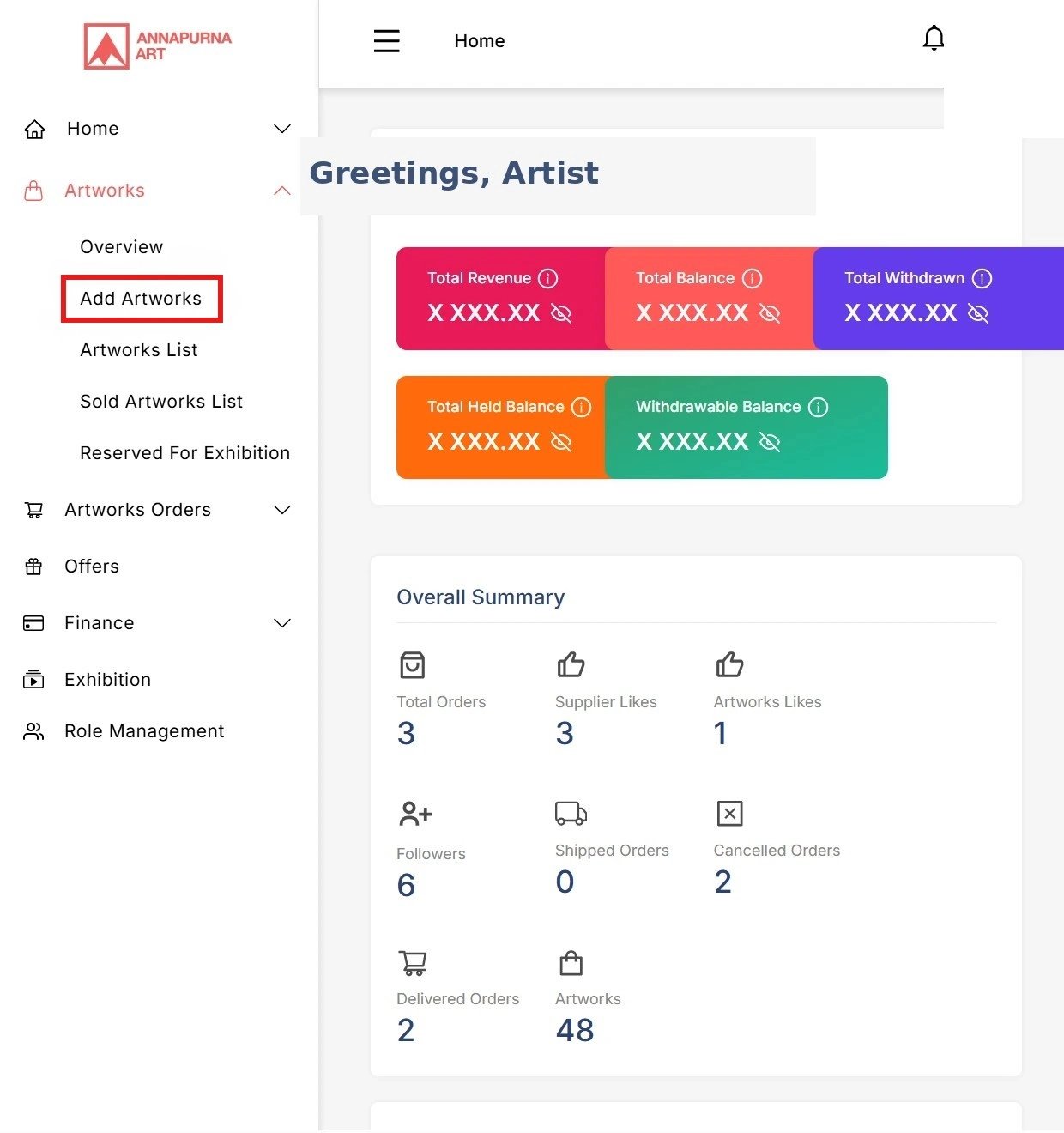
Task: Click the Total Orders label
Action: (441, 702)
